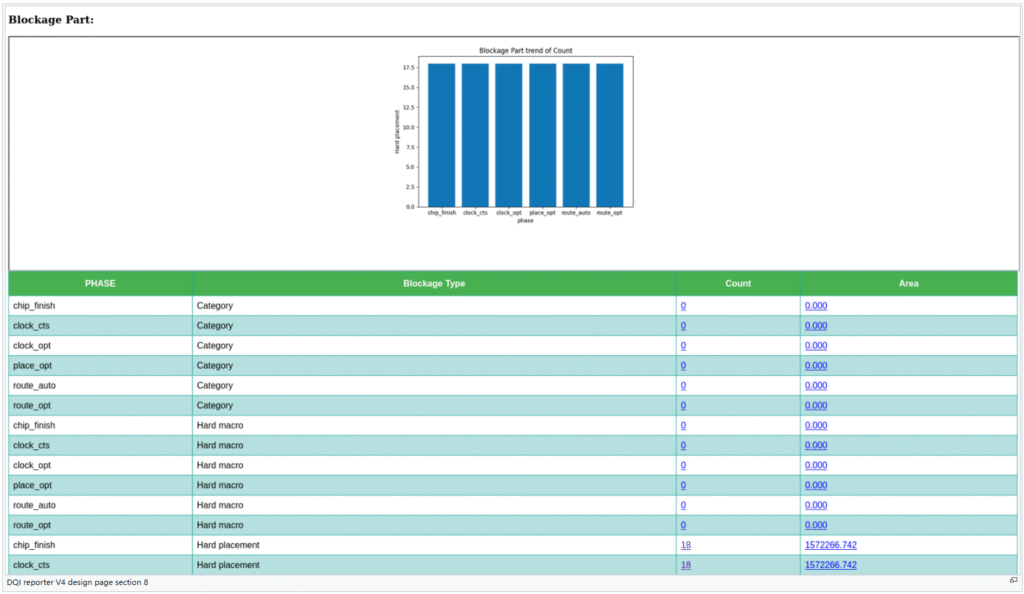Click Count 18 for chip_finish Hard placement

coord(686,545)
